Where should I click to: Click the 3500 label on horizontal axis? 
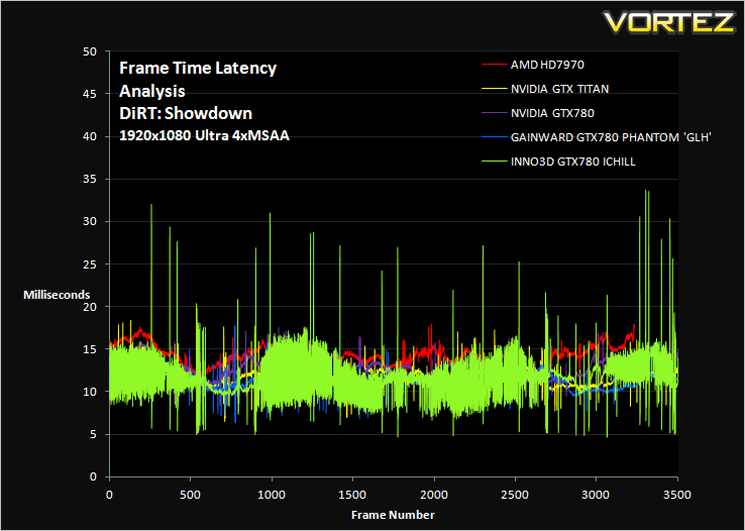[x=678, y=495]
